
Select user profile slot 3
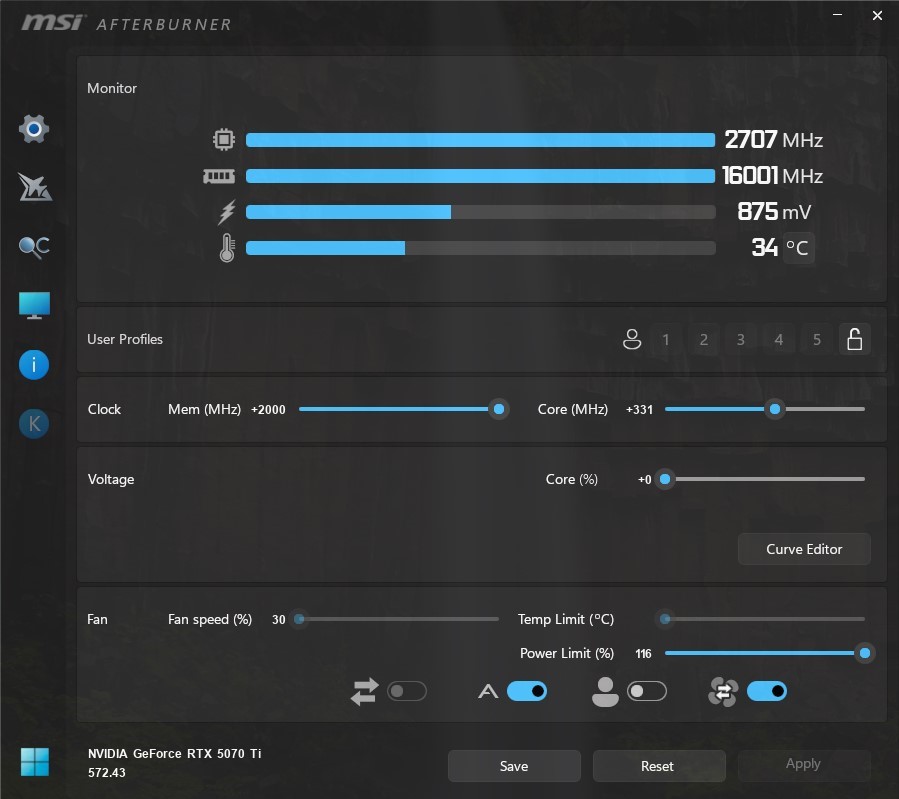click(741, 339)
